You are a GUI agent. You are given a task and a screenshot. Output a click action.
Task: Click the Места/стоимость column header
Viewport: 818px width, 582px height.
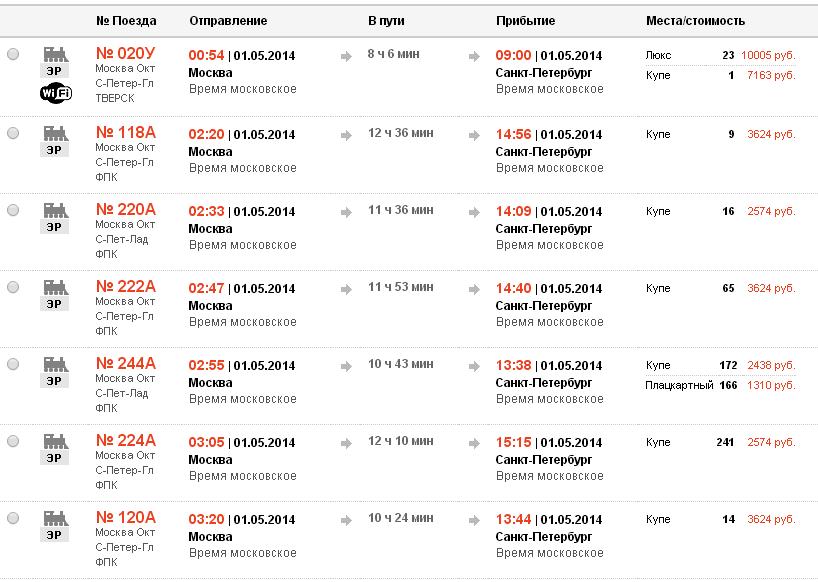(697, 20)
